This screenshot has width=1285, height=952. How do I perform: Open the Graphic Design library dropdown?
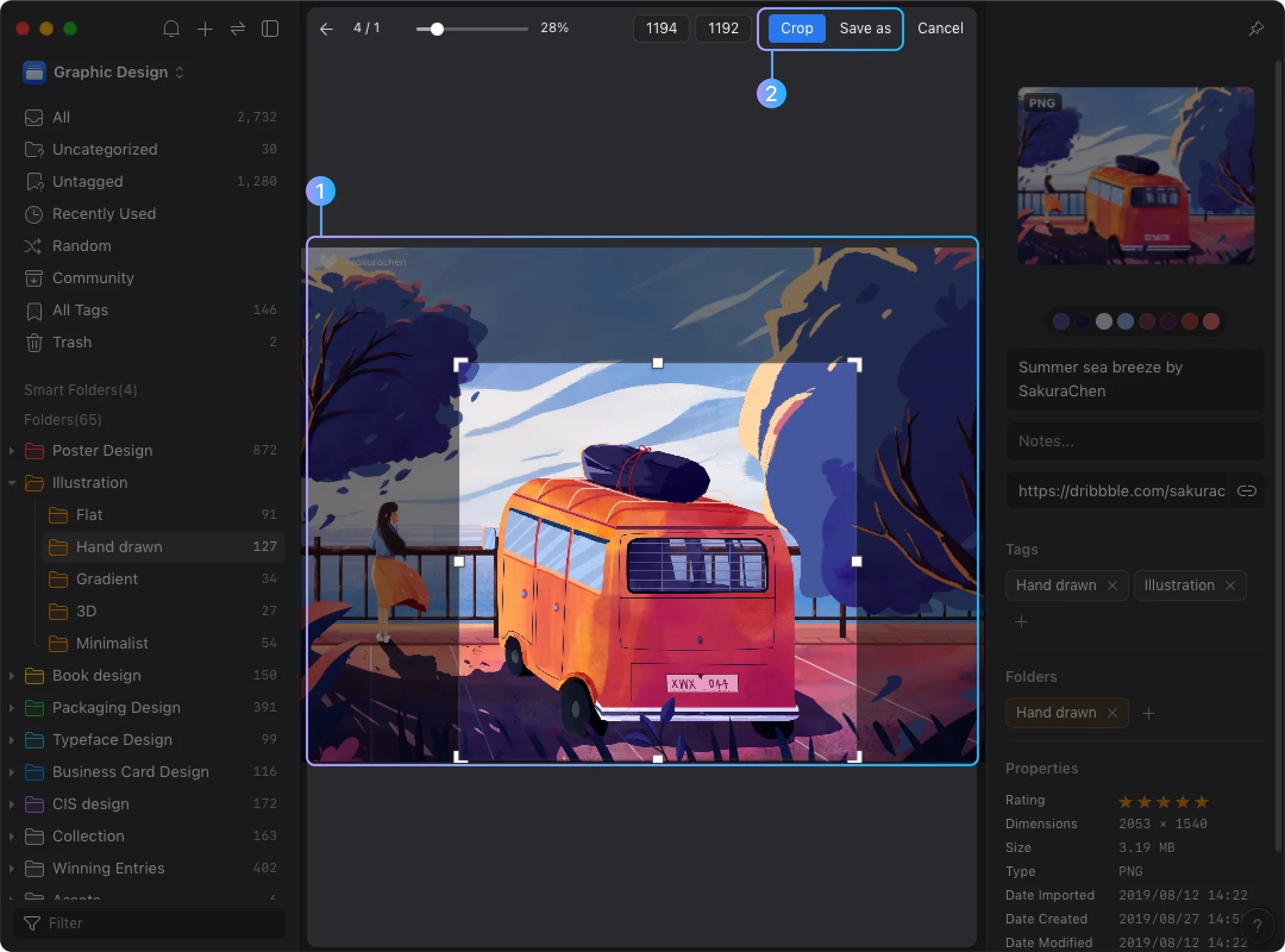[x=104, y=72]
